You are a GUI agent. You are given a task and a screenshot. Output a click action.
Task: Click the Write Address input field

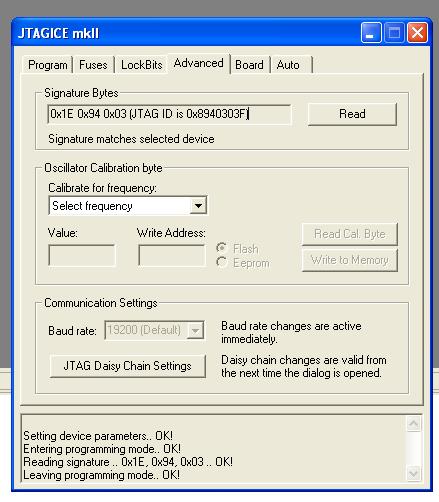click(x=172, y=255)
